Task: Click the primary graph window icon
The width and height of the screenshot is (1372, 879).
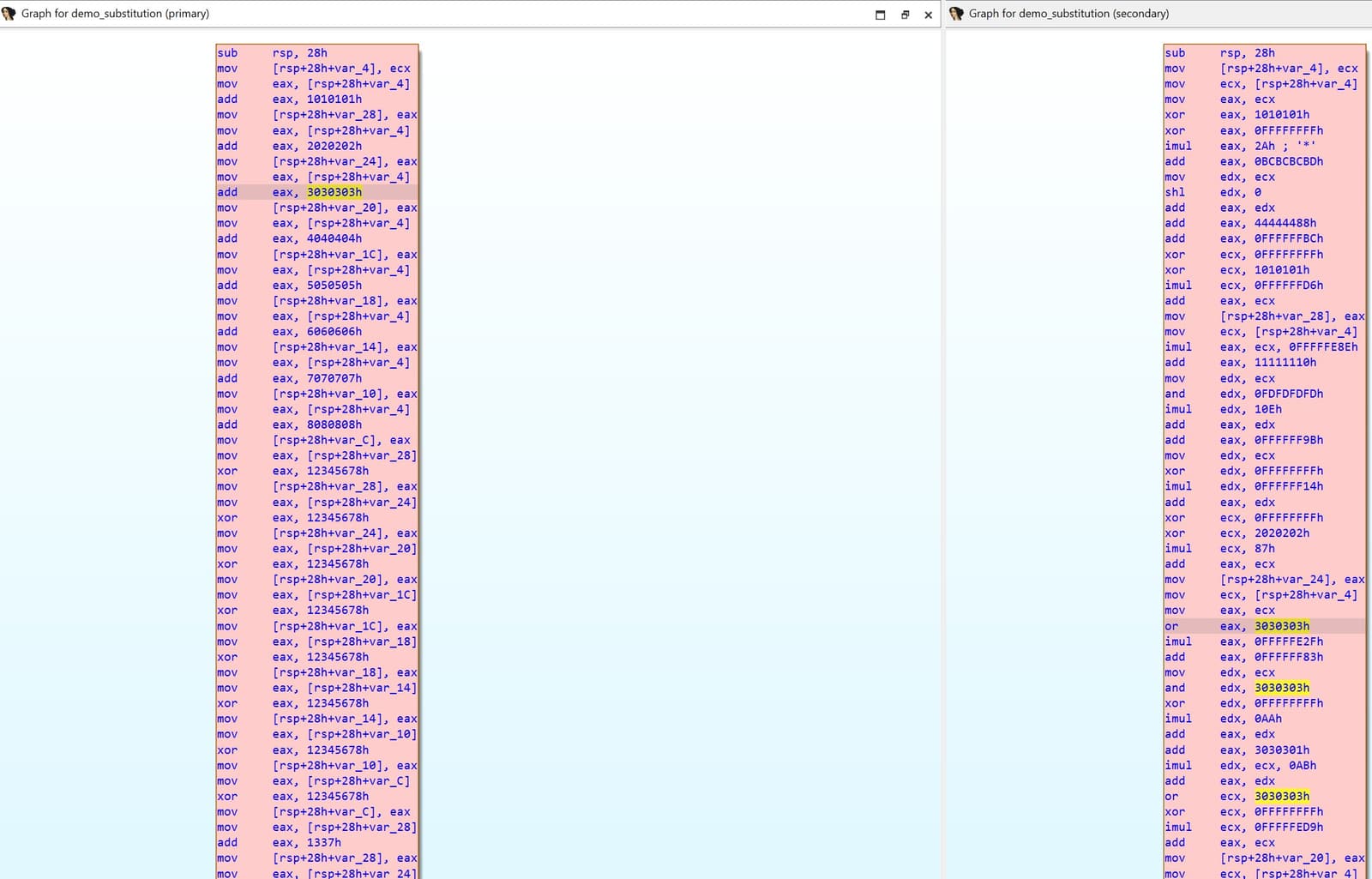Action: 9,14
